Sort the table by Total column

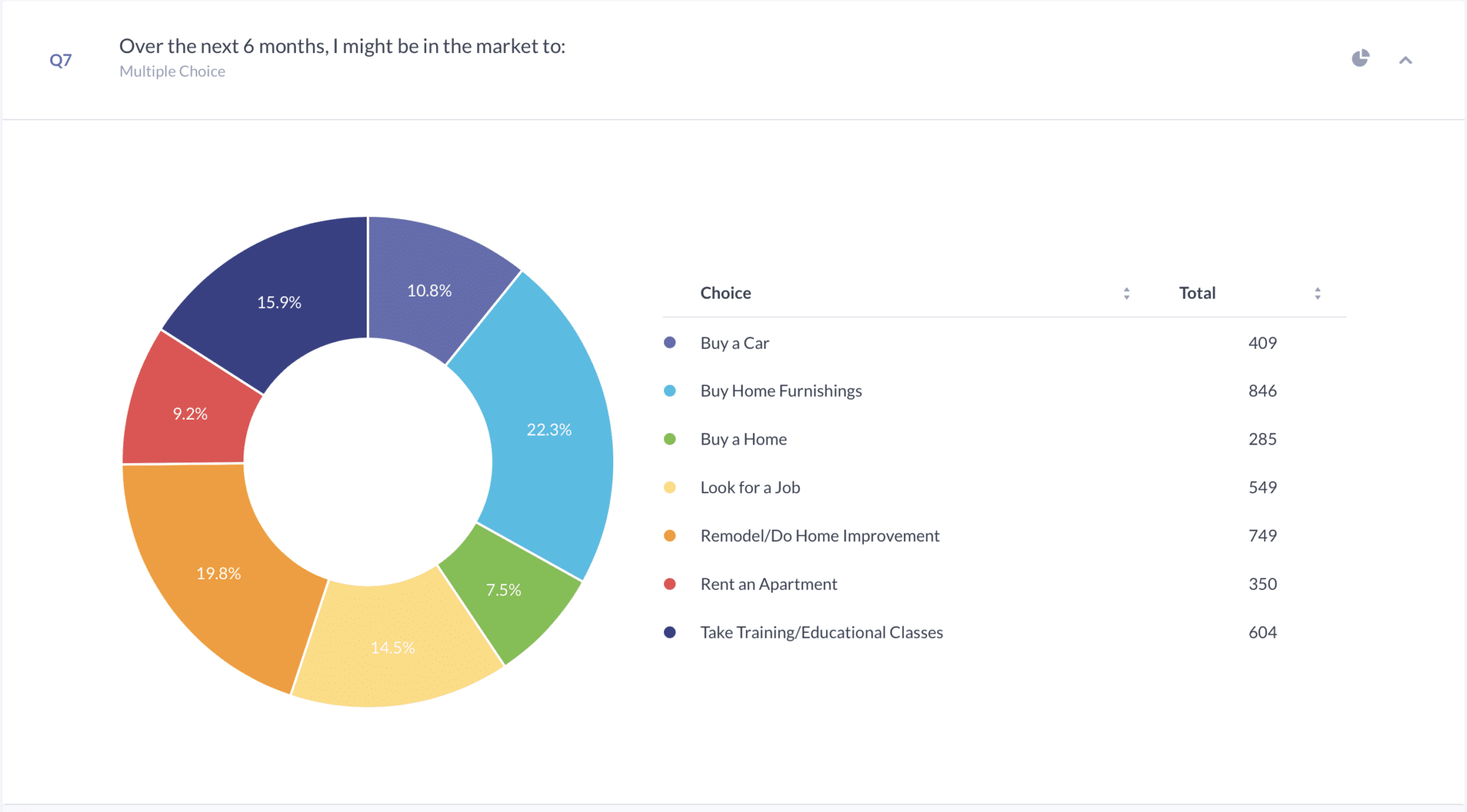(x=1317, y=293)
